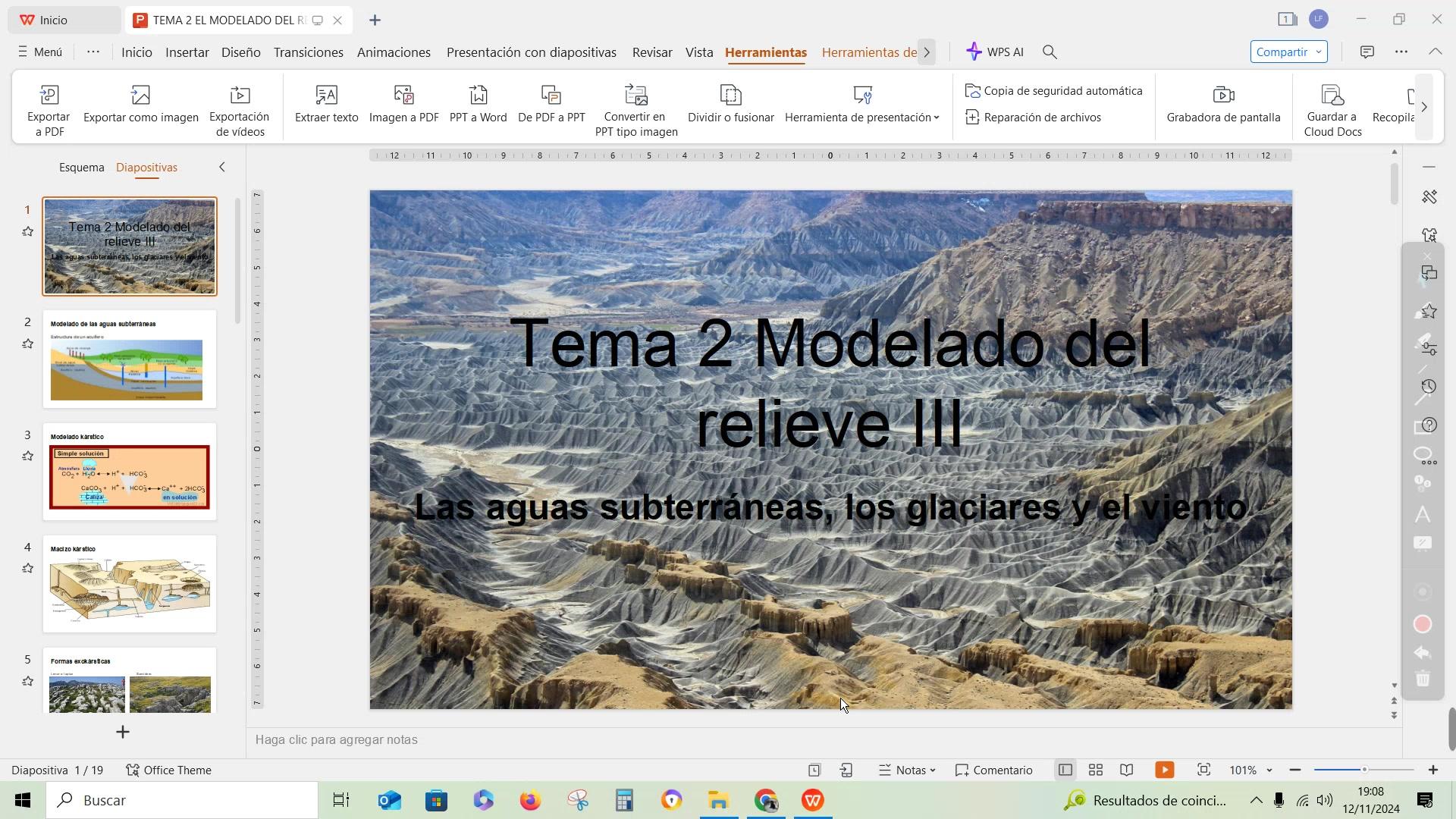Switch to the Esquema panel tab

point(82,167)
